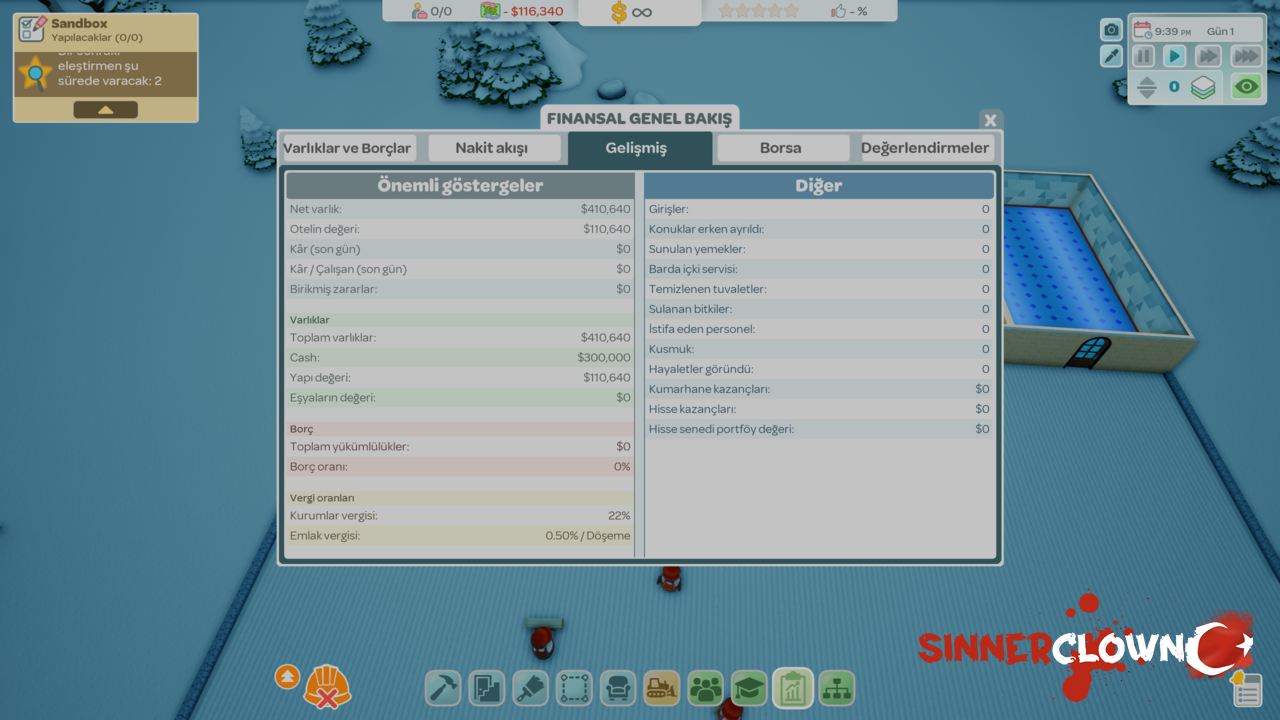Collapse the Sandbox objectives panel arrow
The image size is (1280, 720).
pyautogui.click(x=105, y=110)
